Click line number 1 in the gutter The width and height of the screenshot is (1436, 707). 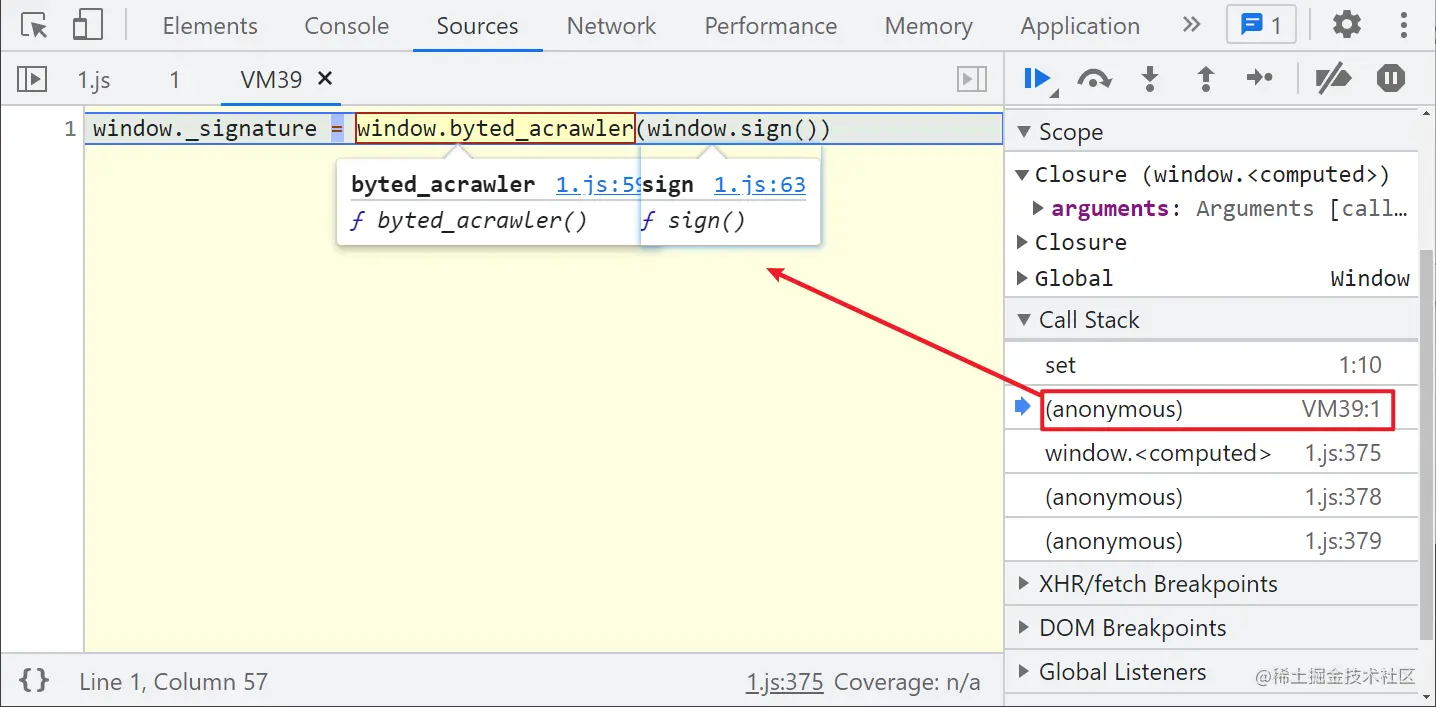69,129
